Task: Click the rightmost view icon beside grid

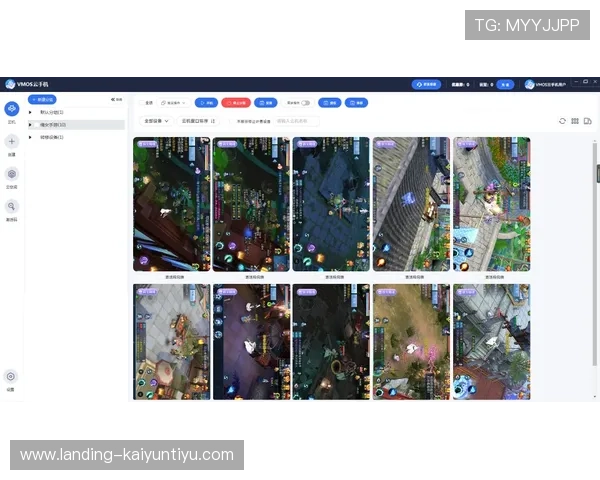Action: coord(587,121)
